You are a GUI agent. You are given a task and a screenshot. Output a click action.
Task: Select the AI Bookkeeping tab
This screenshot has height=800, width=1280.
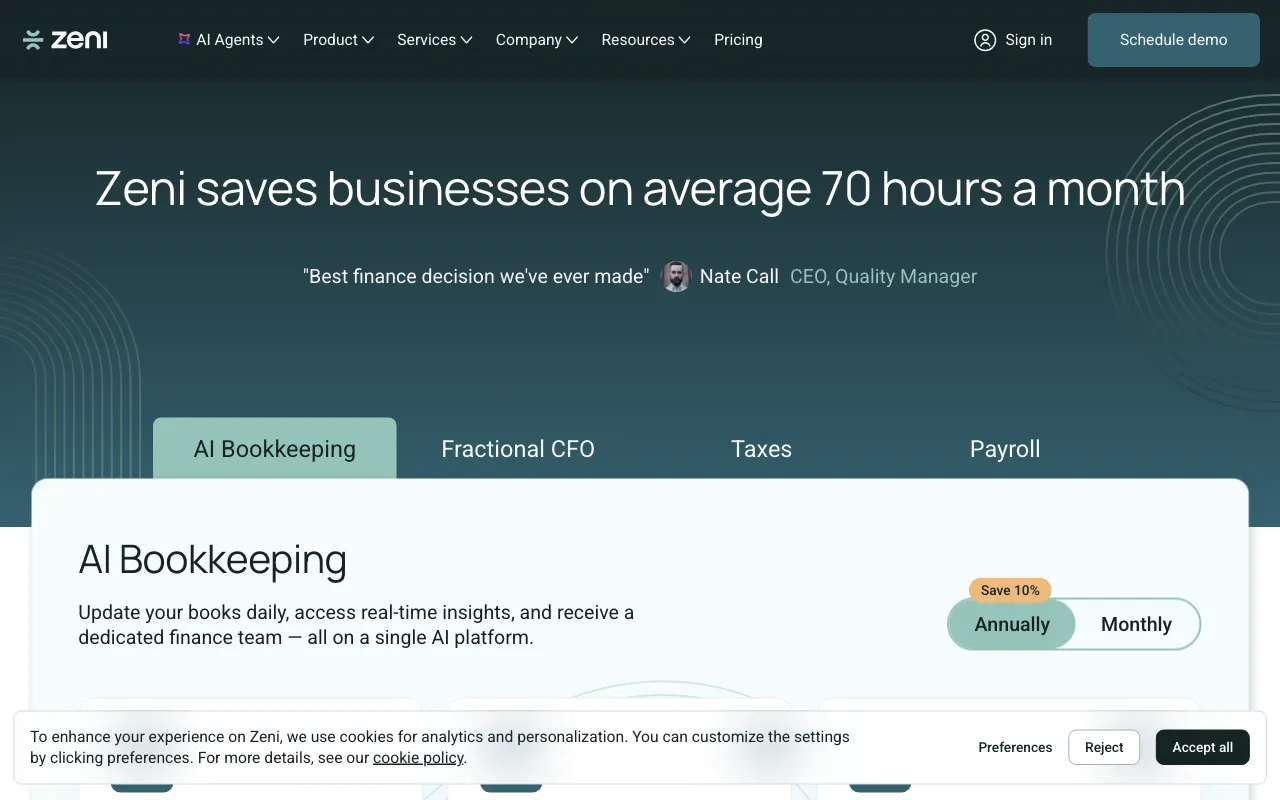pyautogui.click(x=275, y=449)
